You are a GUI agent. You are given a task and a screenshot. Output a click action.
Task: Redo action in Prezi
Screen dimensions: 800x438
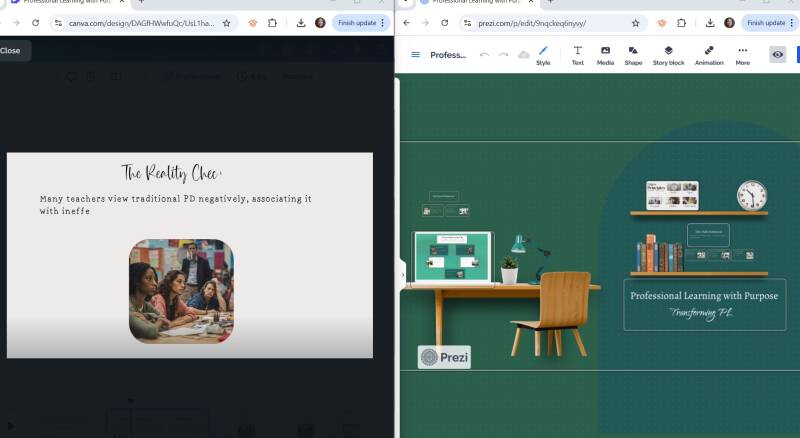click(x=504, y=55)
